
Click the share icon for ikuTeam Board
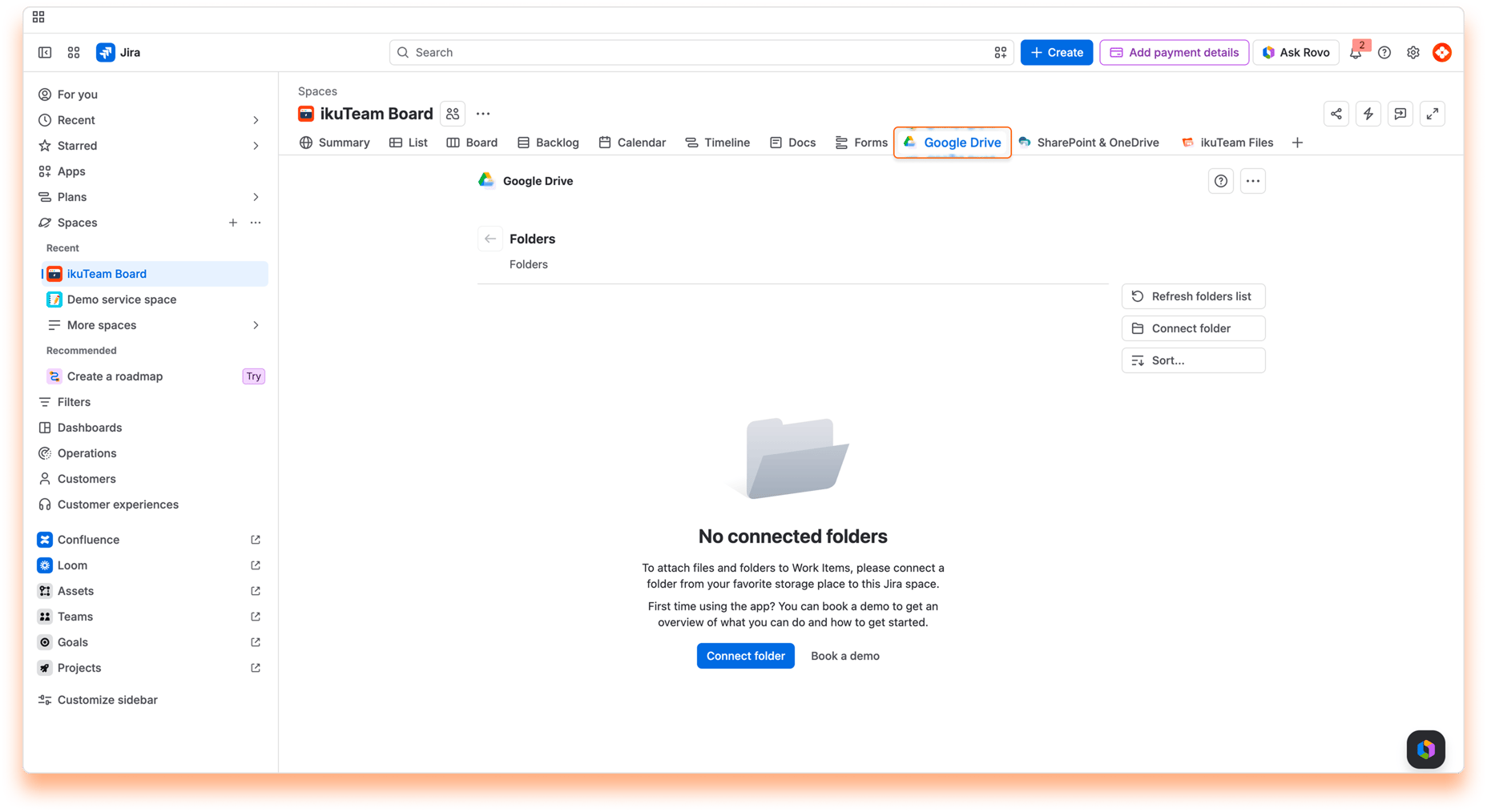[x=1336, y=114]
